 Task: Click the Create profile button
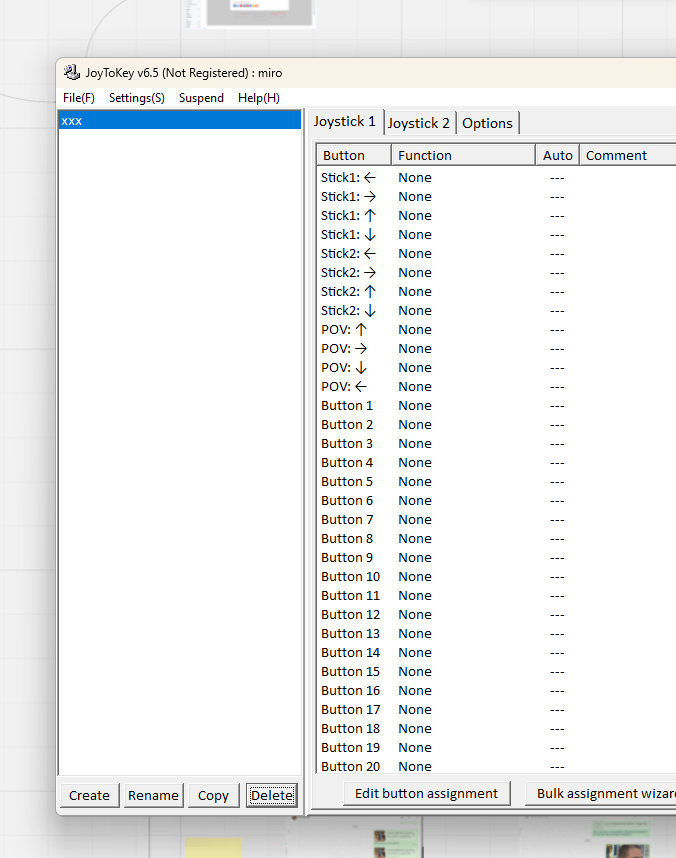[x=89, y=795]
